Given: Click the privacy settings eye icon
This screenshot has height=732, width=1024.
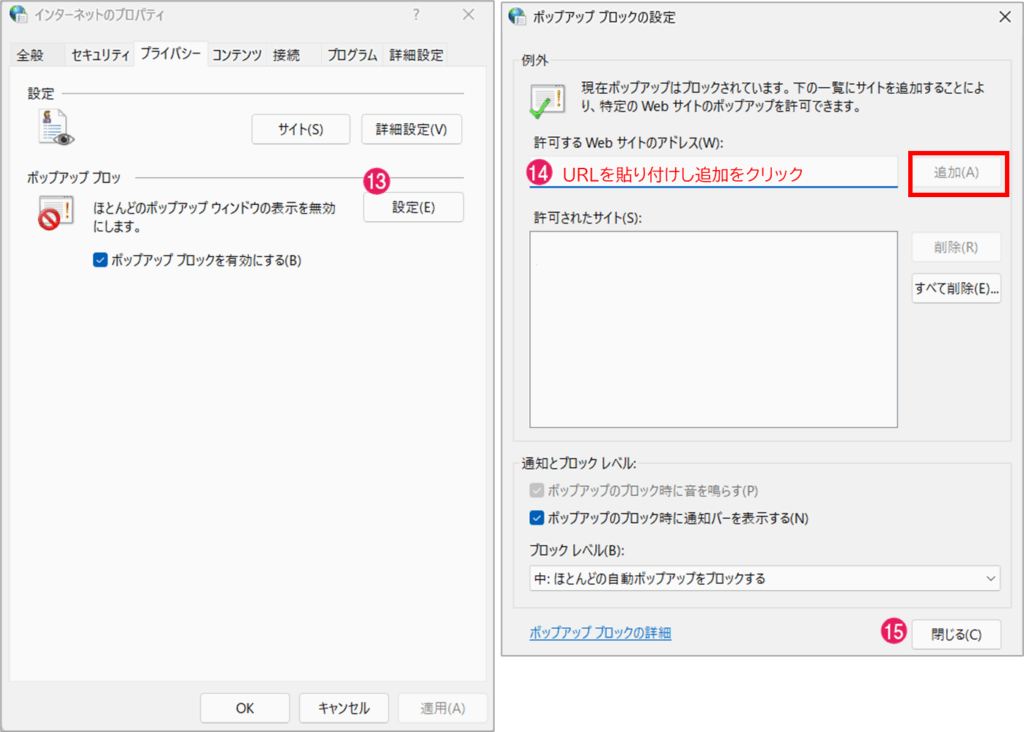Looking at the screenshot, I should [x=56, y=128].
